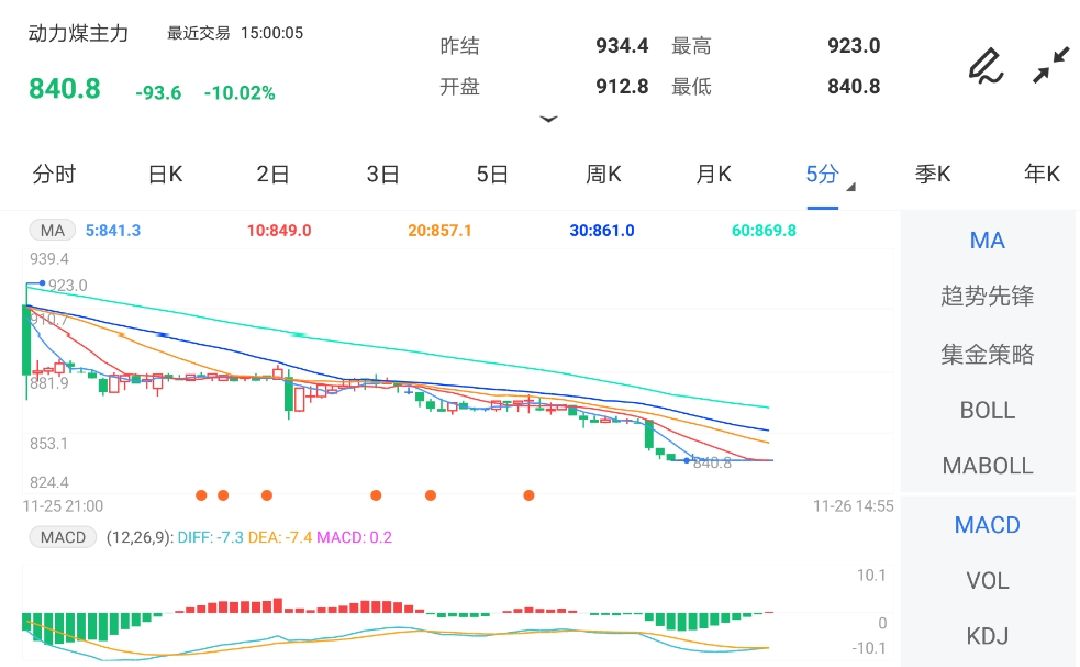Select the 集金策略 indicator
Image resolution: width=1080 pixels, height=667 pixels.
click(x=987, y=354)
